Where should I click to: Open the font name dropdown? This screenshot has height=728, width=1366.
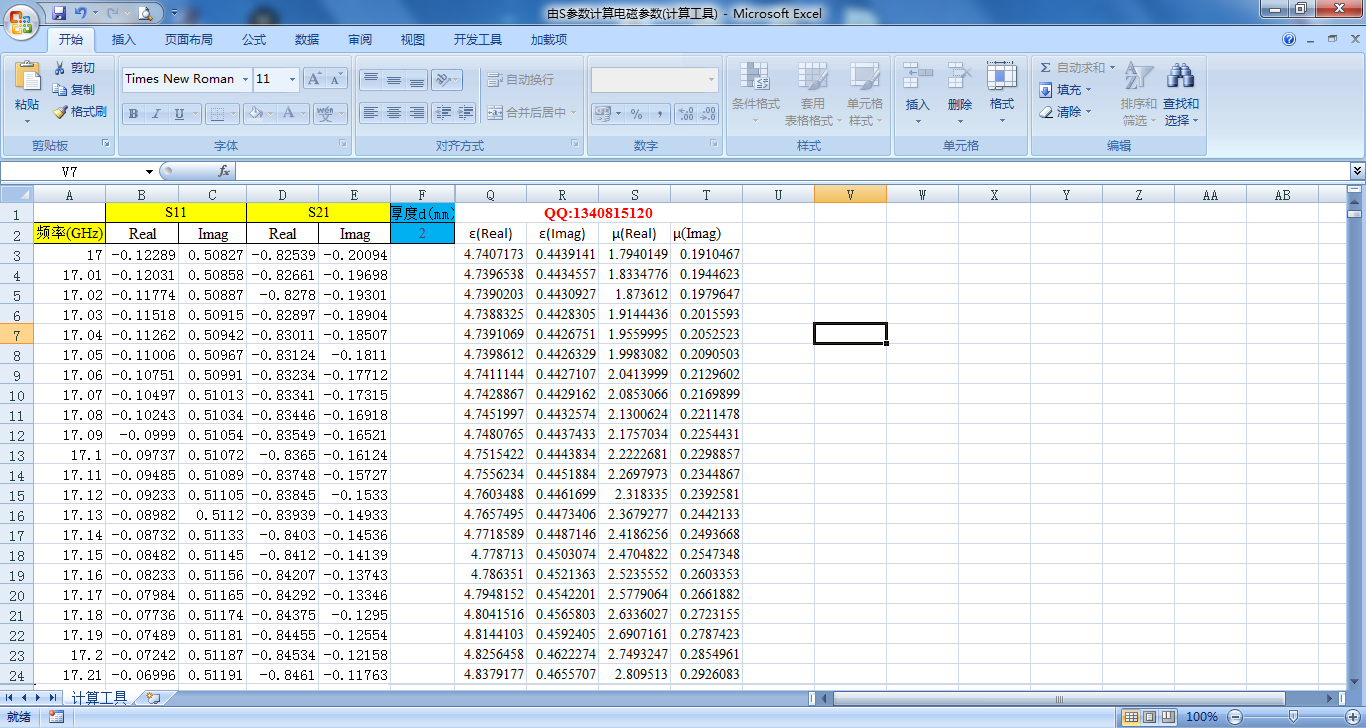coord(245,79)
